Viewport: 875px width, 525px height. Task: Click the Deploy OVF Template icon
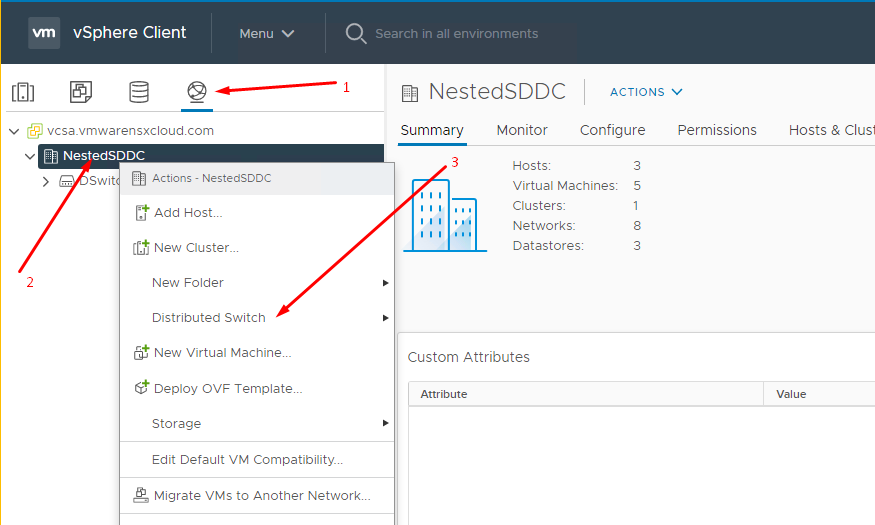142,388
